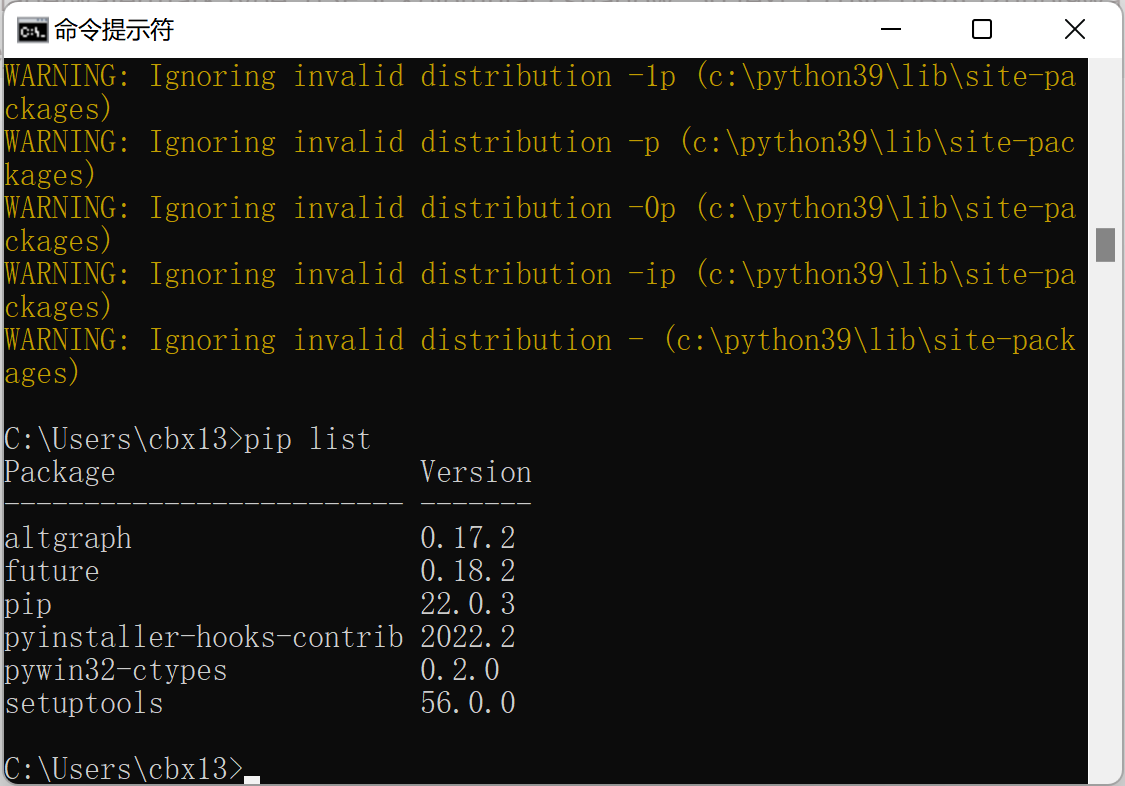This screenshot has width=1125, height=786.
Task: Select the 'pywin32-ctypes' entry
Action: click(x=115, y=670)
